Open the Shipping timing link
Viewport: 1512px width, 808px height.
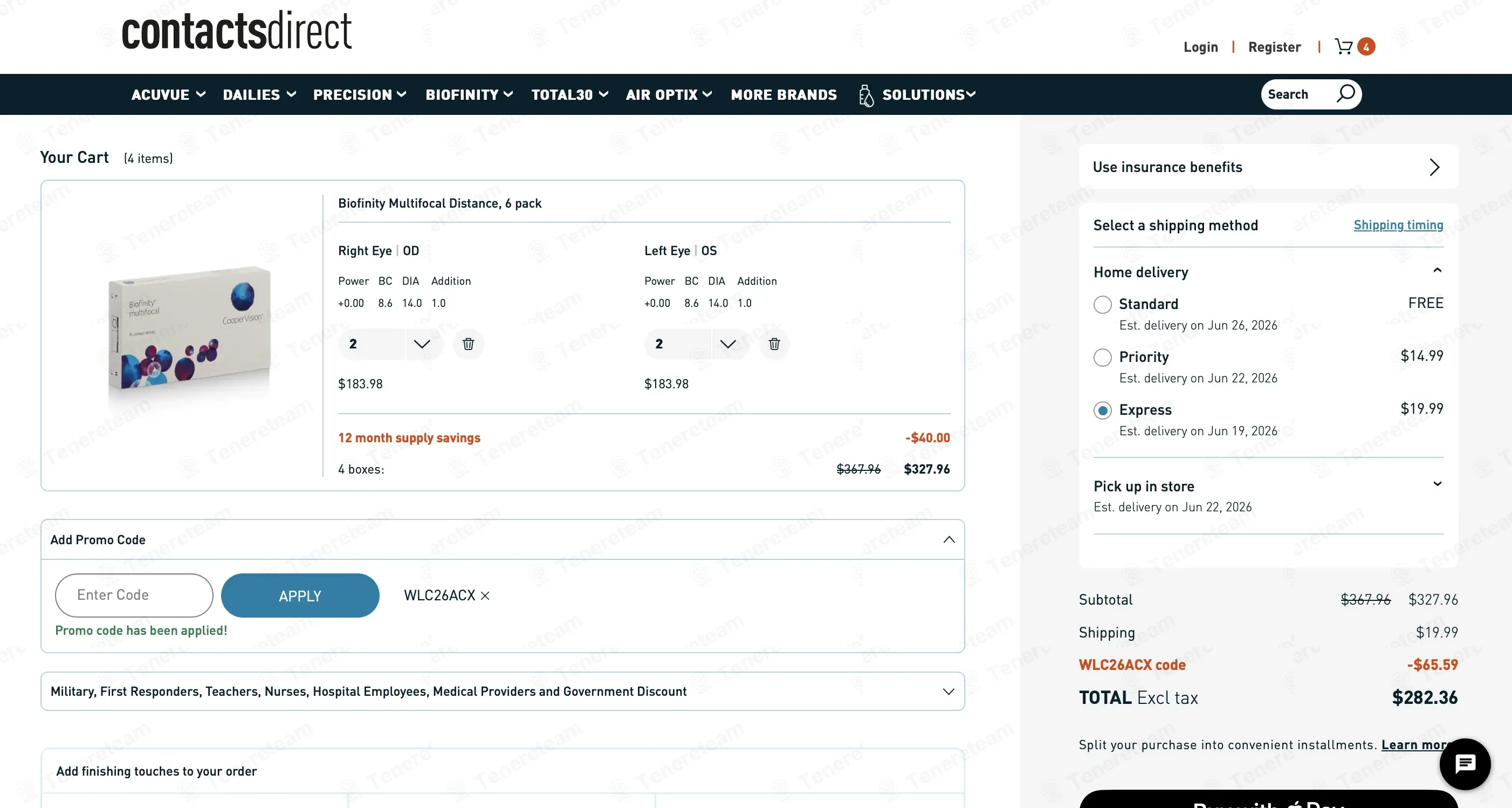(x=1398, y=225)
